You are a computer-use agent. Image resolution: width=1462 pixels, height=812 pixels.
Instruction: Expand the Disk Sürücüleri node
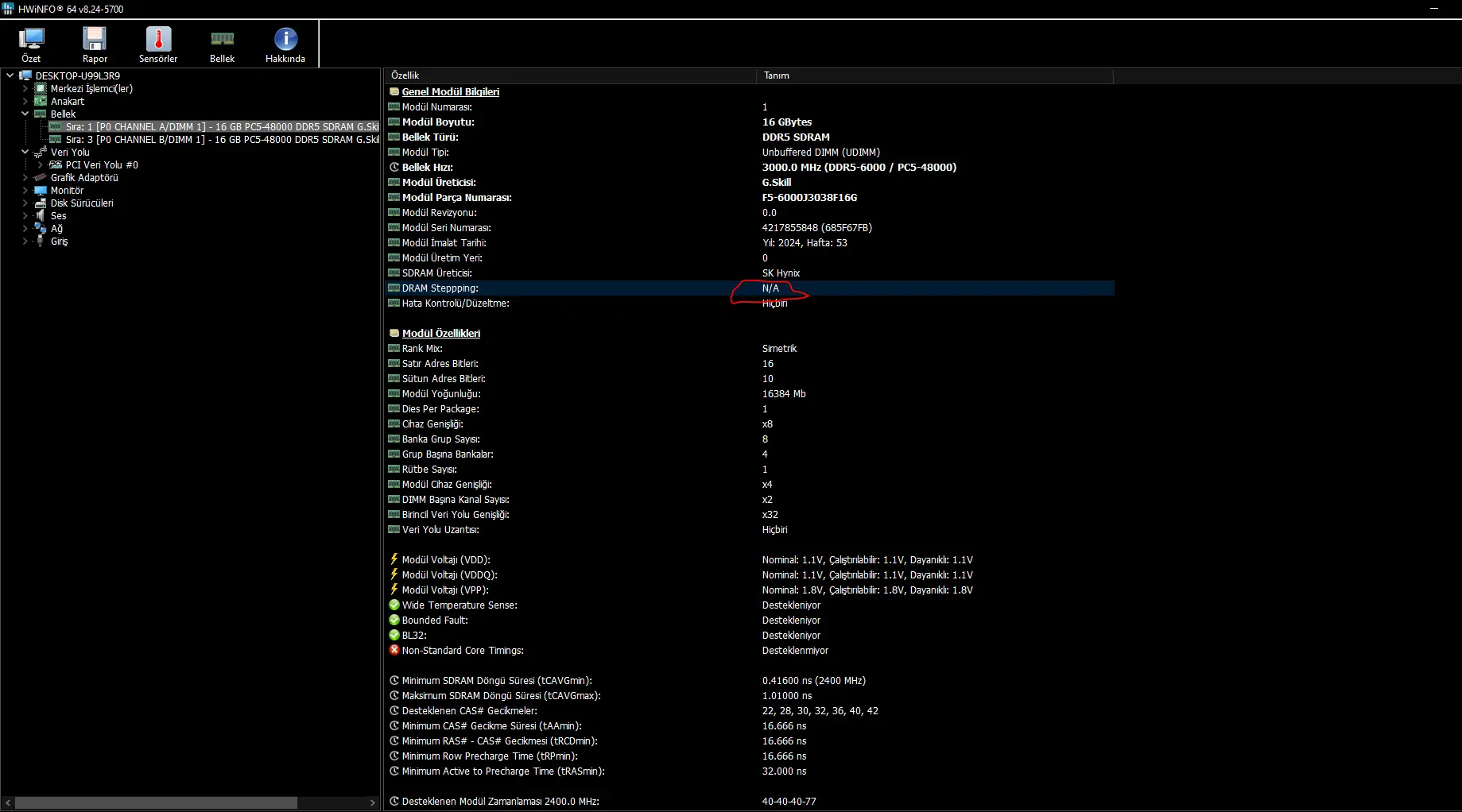(25, 203)
